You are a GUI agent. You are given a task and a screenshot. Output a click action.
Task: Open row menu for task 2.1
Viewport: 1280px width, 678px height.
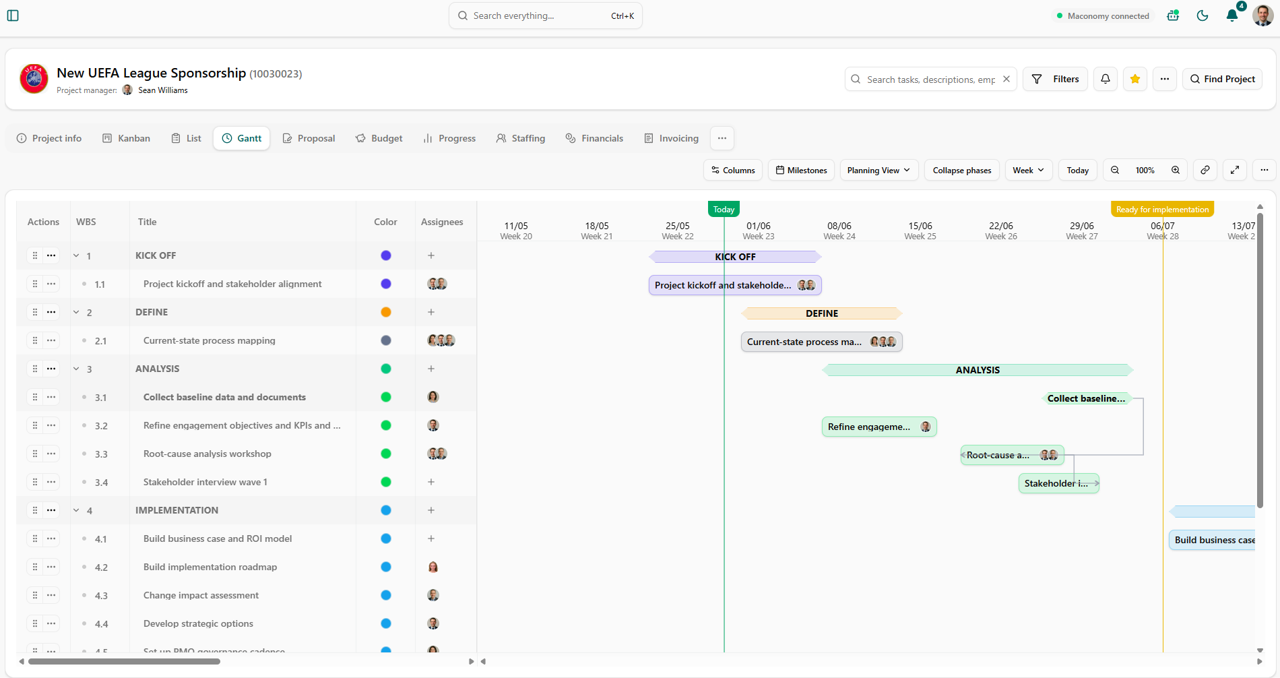(51, 340)
